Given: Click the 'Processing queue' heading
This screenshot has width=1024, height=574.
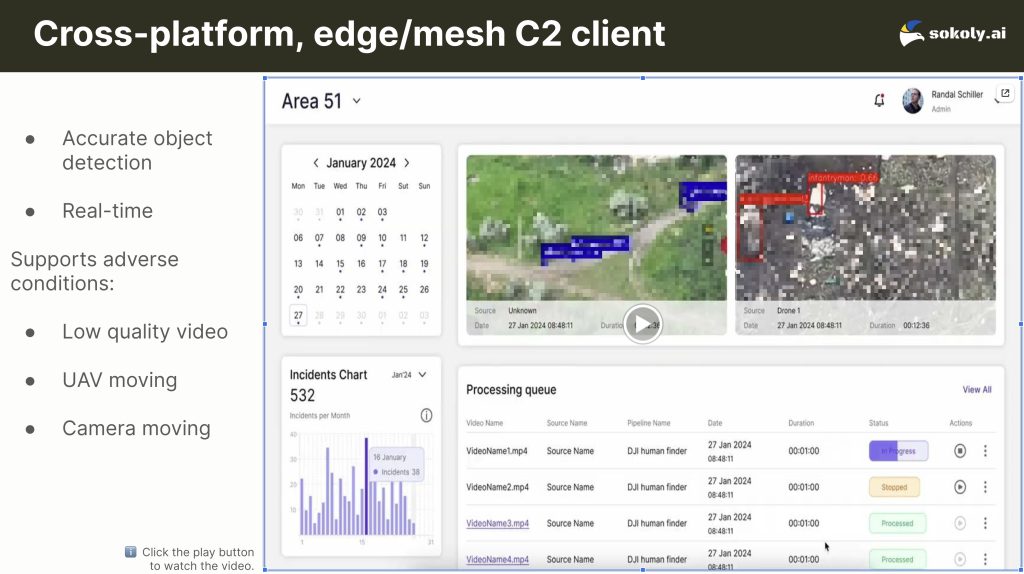Looking at the screenshot, I should coord(511,390).
